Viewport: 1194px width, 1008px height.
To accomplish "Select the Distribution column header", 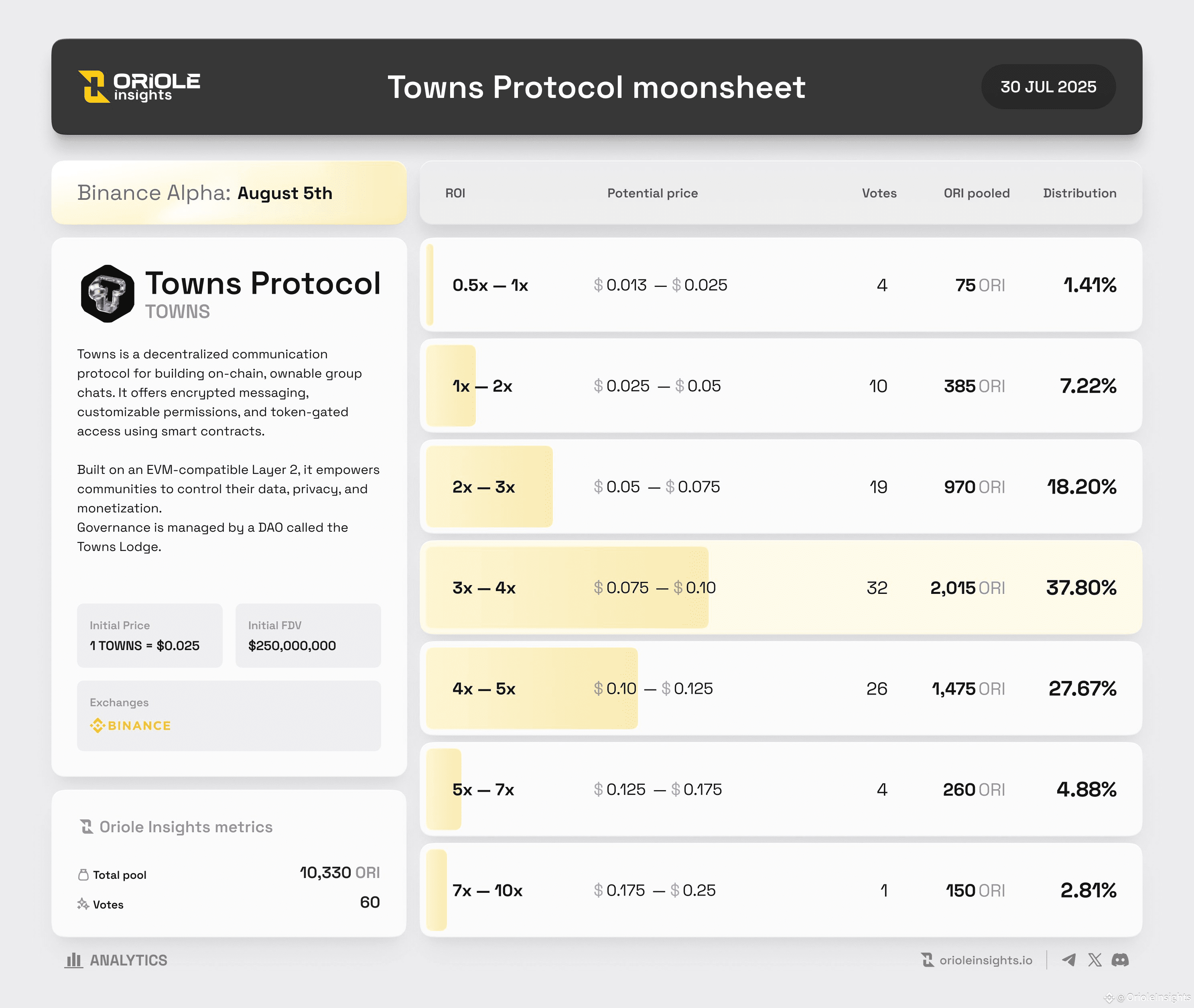I will pyautogui.click(x=1080, y=193).
